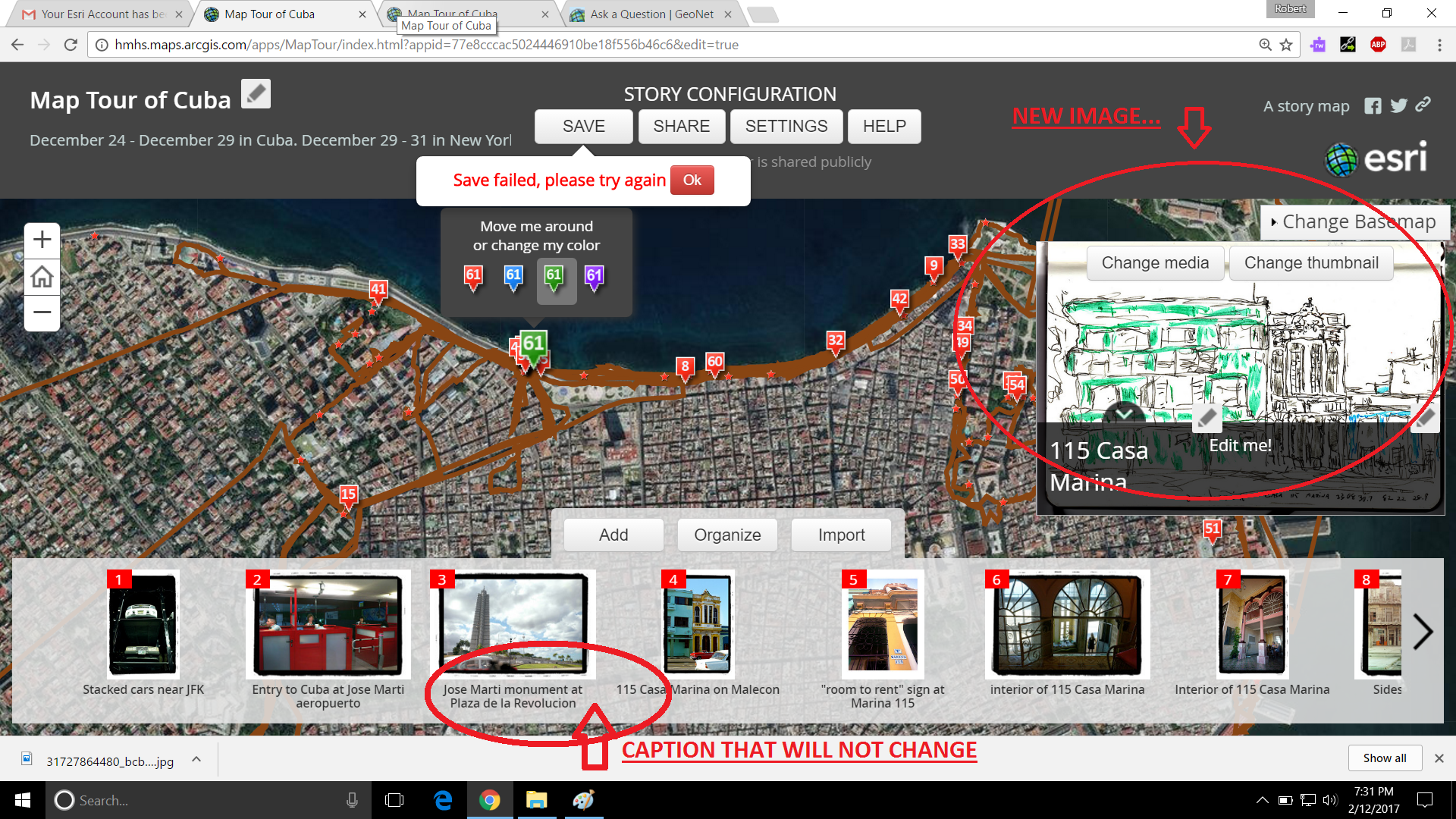
Task: Click map marker 51
Action: [1213, 532]
